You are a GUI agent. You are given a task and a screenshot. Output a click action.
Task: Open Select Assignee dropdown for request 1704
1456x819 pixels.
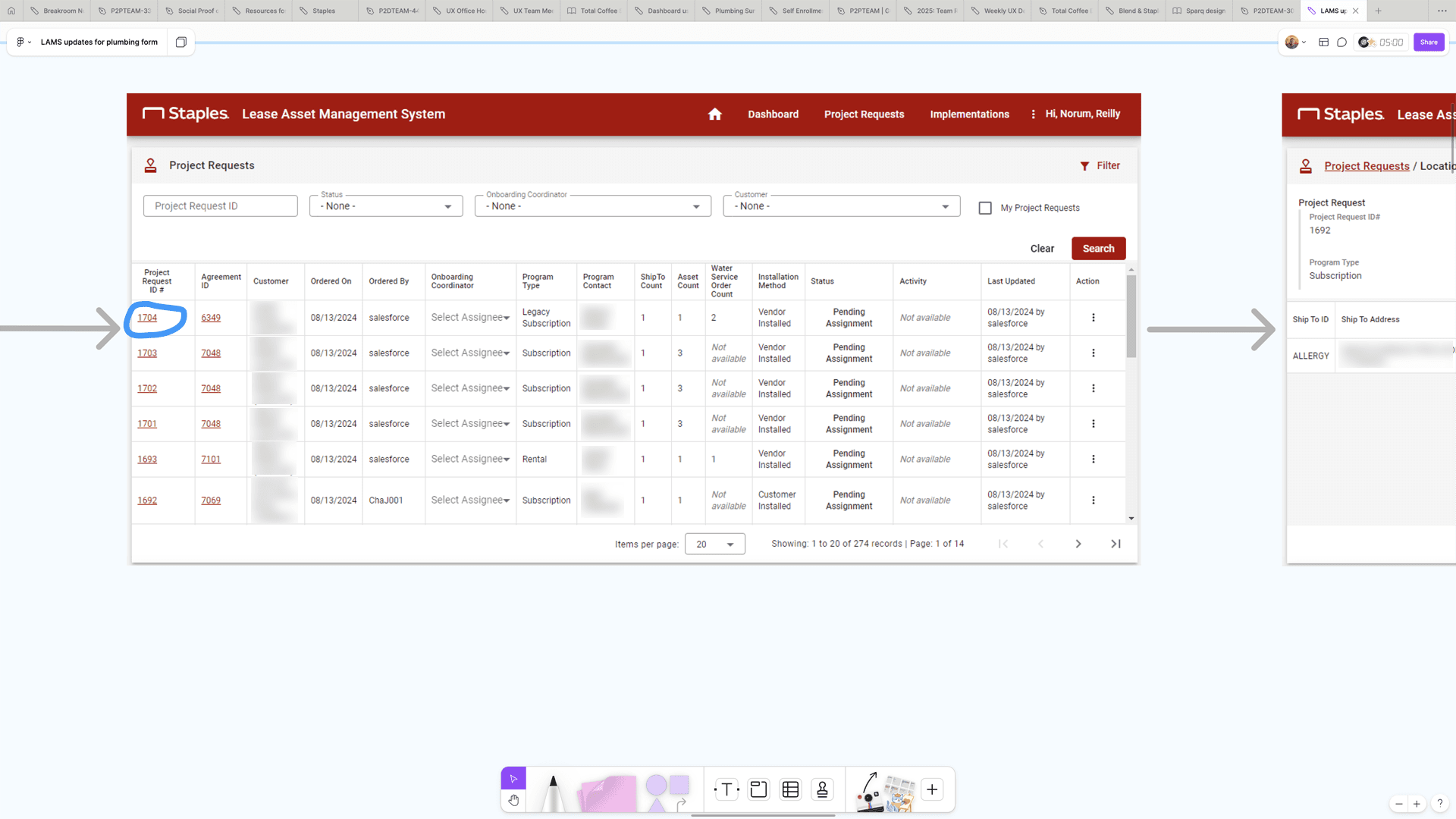tap(470, 318)
